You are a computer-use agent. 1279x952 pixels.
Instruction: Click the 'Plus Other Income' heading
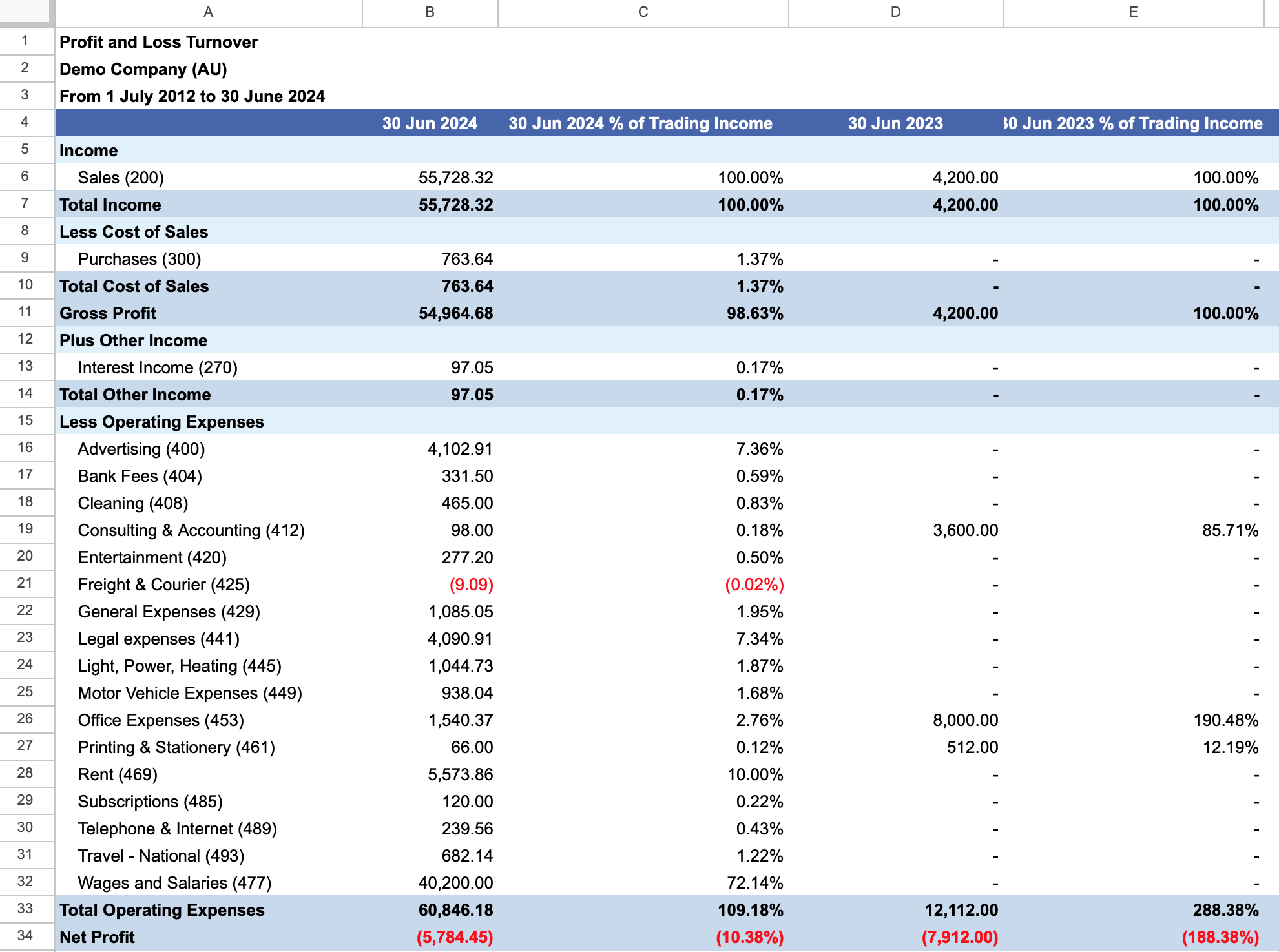click(134, 340)
